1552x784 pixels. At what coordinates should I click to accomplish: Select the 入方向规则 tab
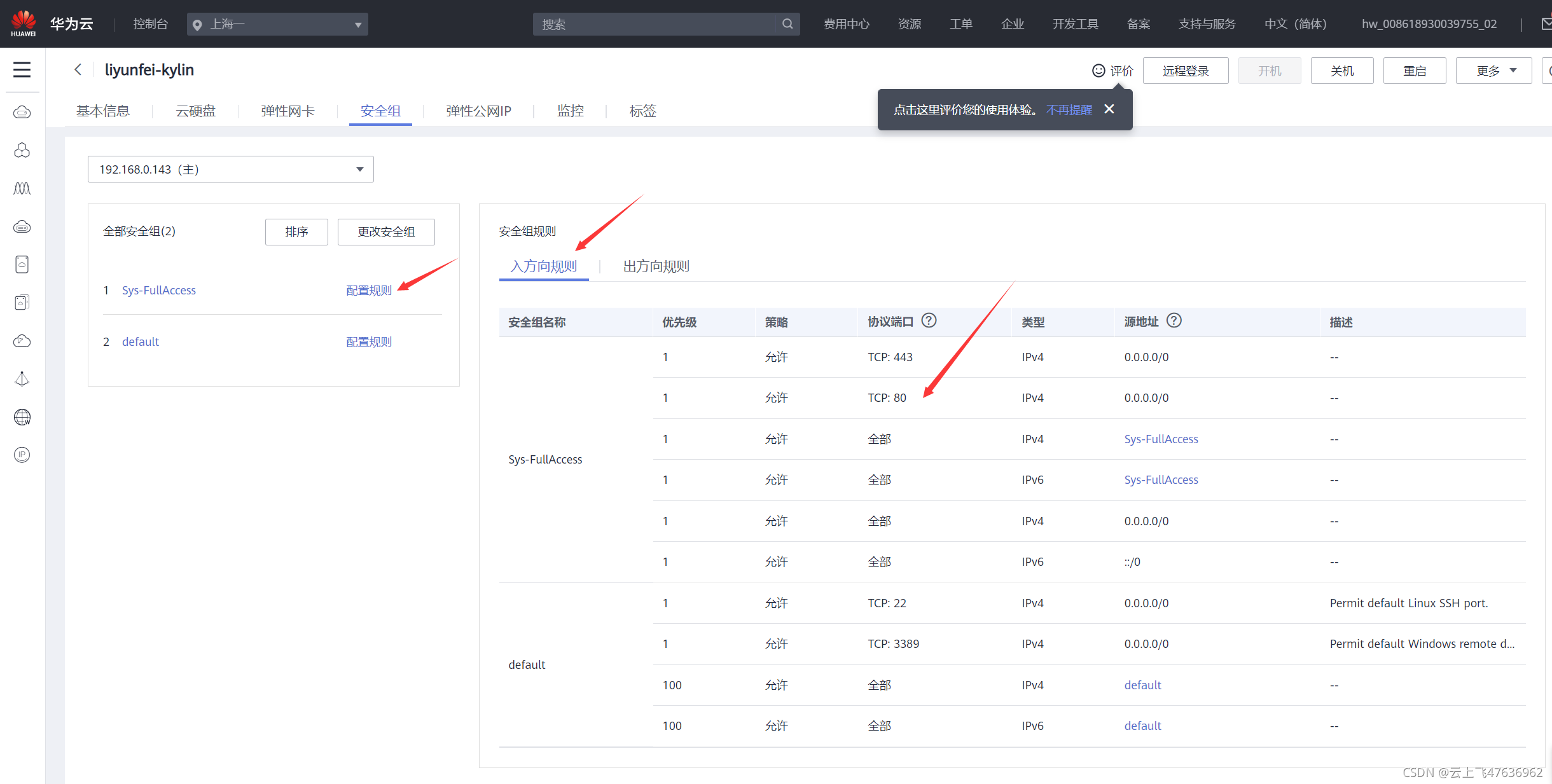coord(544,266)
